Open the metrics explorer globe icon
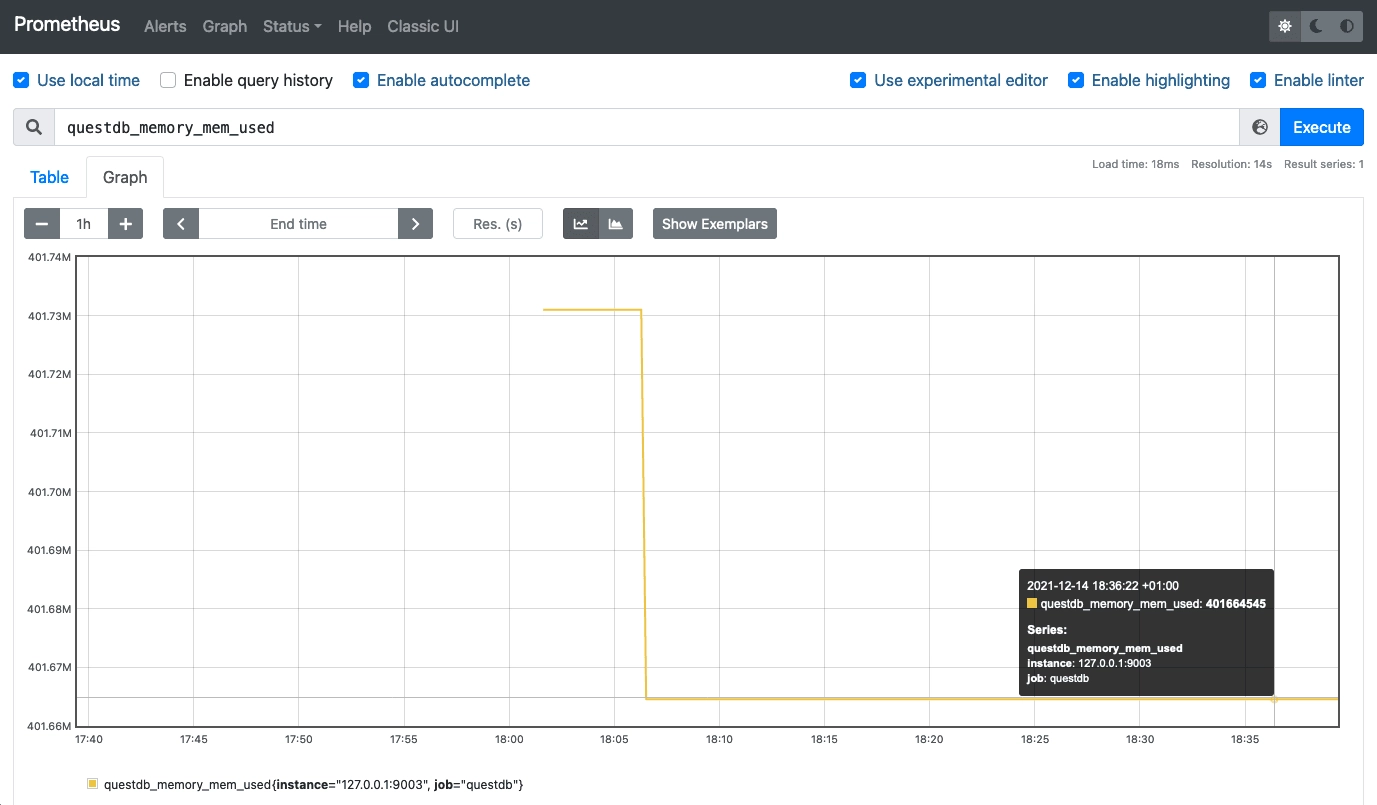The height and width of the screenshot is (805, 1377). pos(1259,127)
